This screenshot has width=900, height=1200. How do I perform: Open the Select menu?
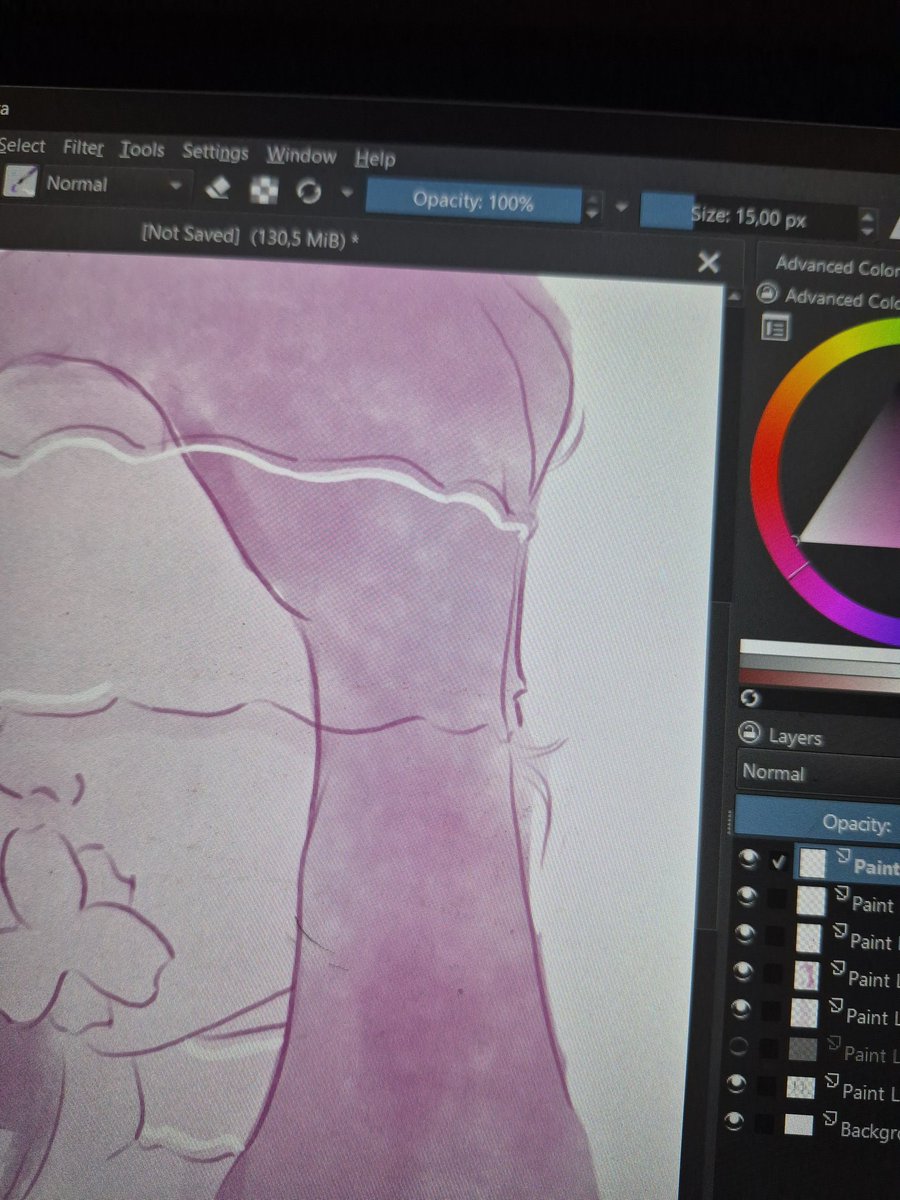coord(22,146)
